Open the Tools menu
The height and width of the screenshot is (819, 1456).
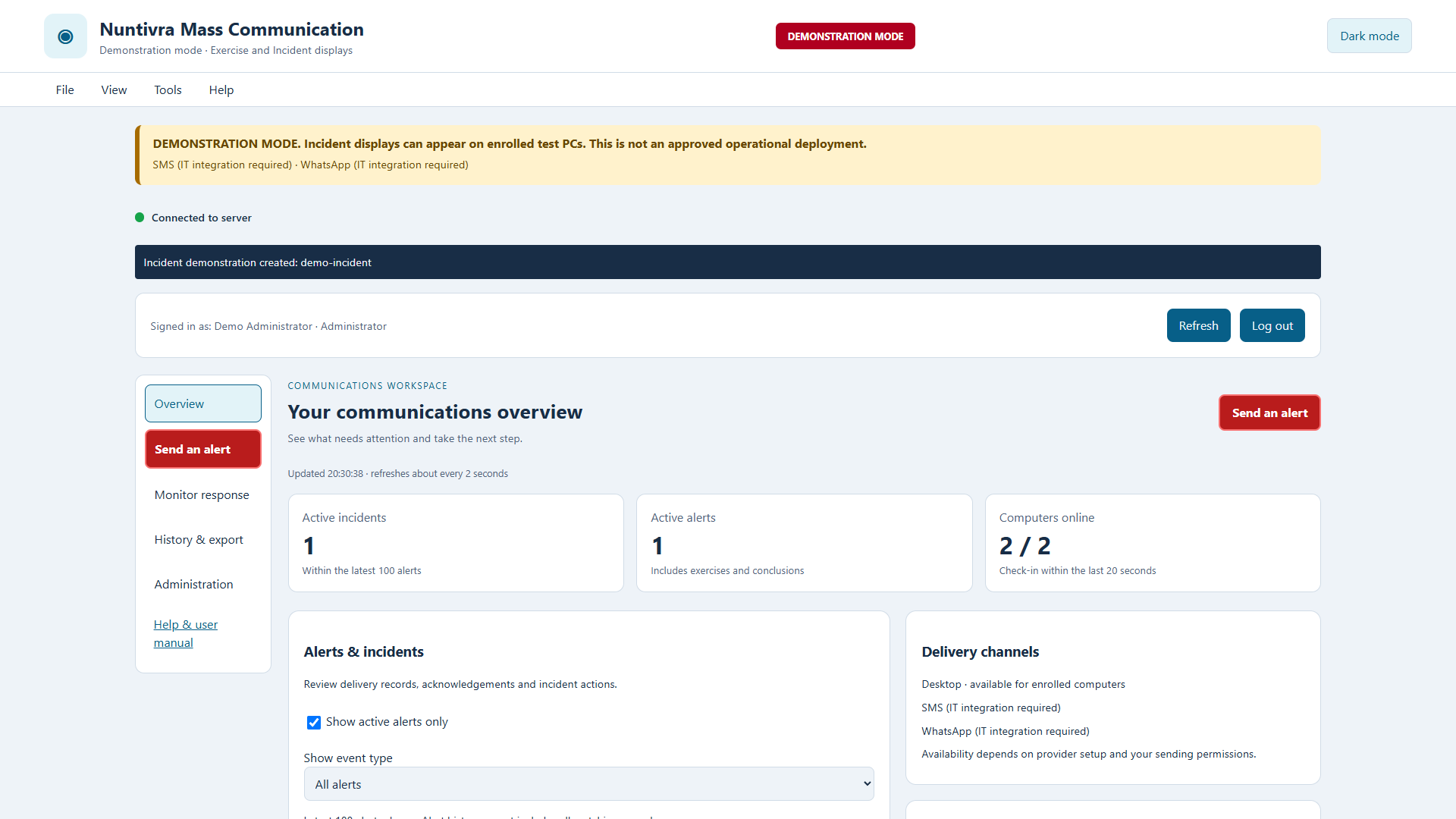[x=168, y=90]
